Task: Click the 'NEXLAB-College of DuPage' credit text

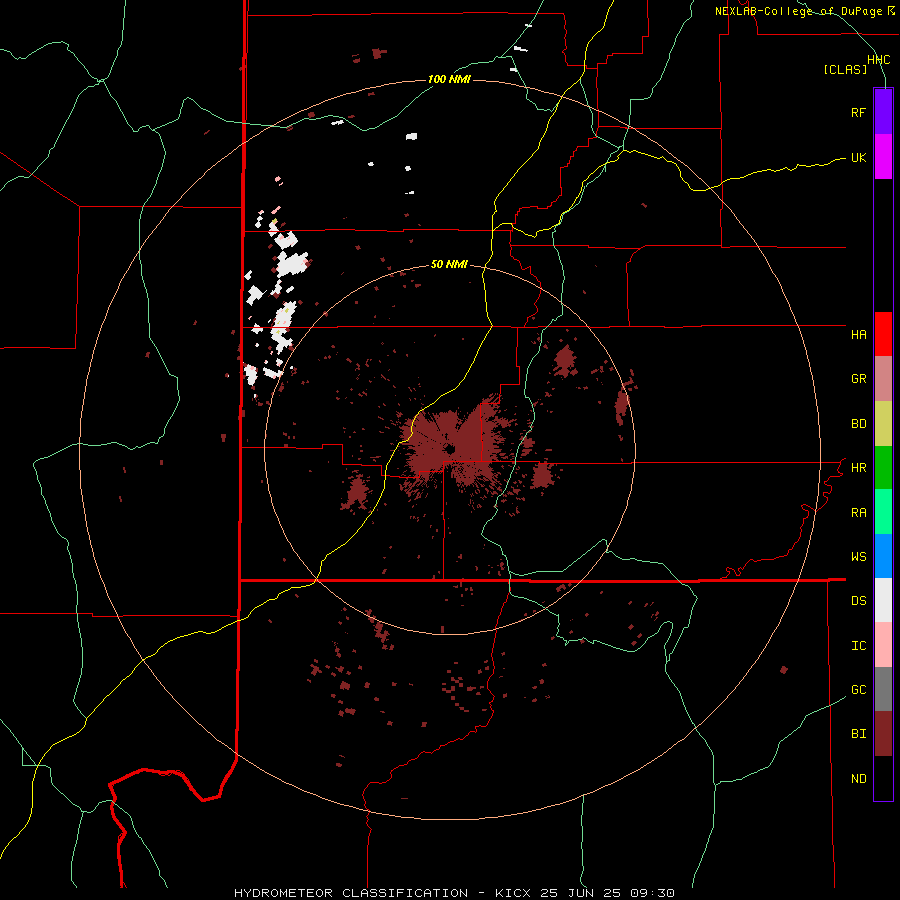Action: [x=798, y=11]
